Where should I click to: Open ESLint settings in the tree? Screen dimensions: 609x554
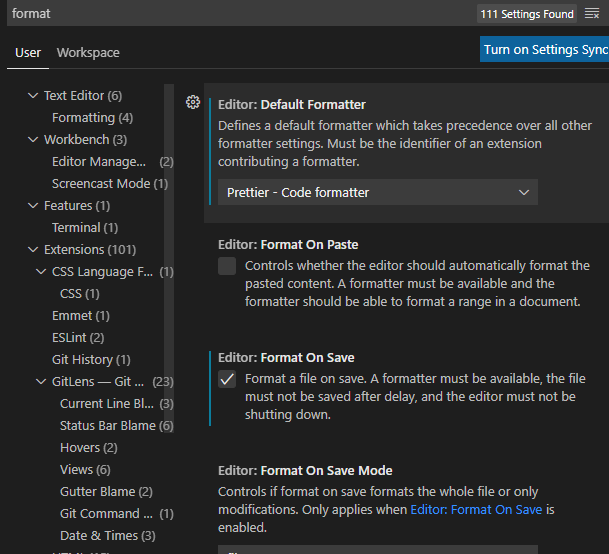(70, 338)
